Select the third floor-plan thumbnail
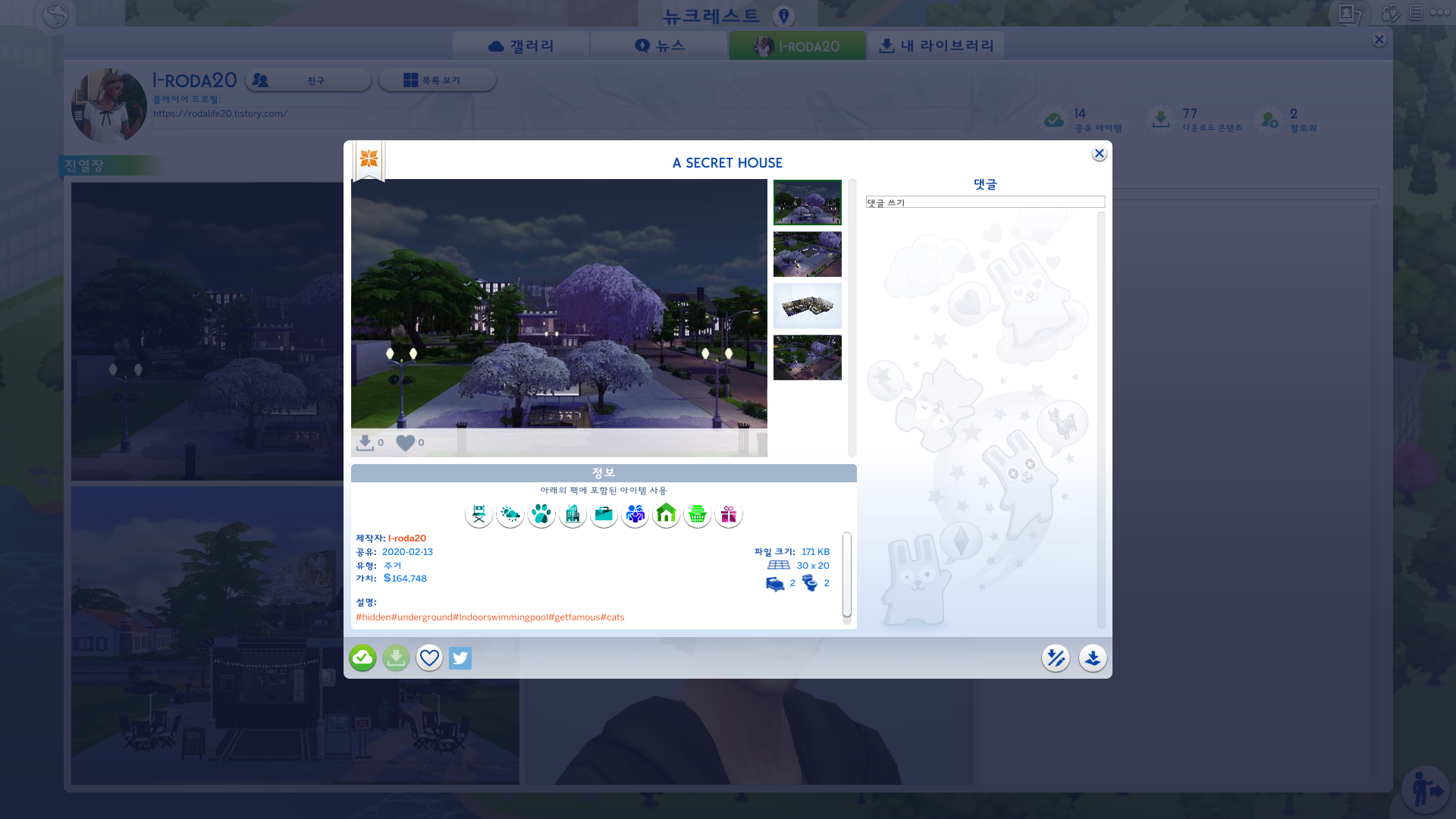This screenshot has width=1456, height=819. point(808,306)
